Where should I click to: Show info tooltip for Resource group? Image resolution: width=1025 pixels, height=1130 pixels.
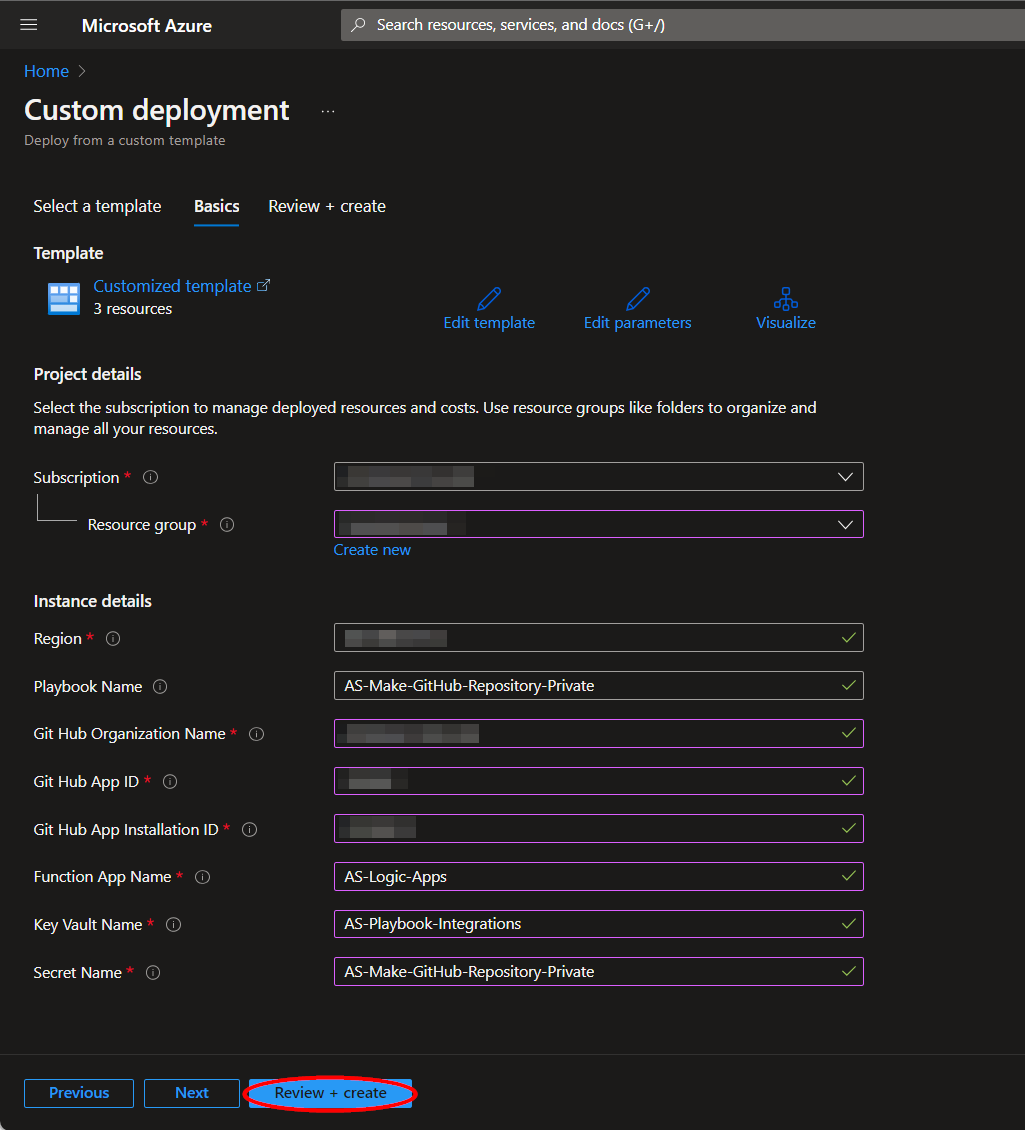(227, 525)
